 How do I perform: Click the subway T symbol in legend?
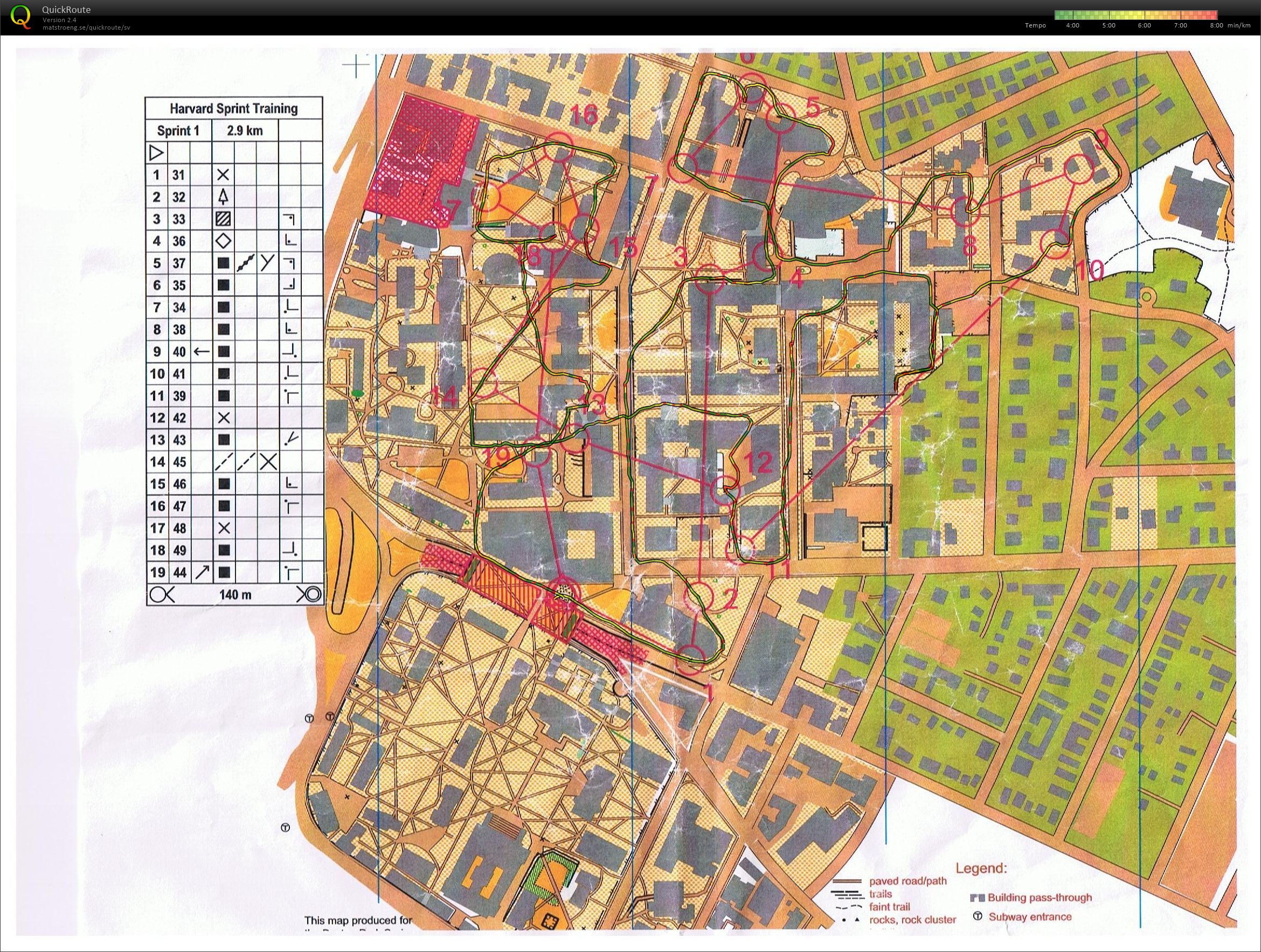tap(978, 916)
